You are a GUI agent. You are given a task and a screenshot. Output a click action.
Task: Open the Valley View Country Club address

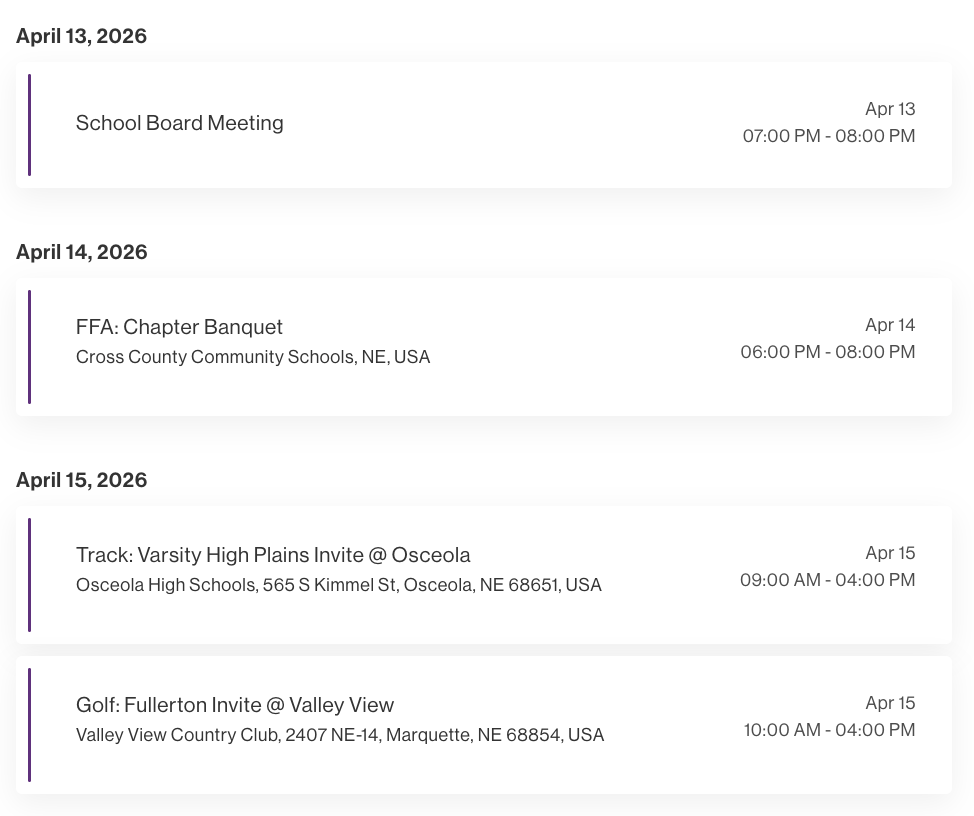coord(340,735)
